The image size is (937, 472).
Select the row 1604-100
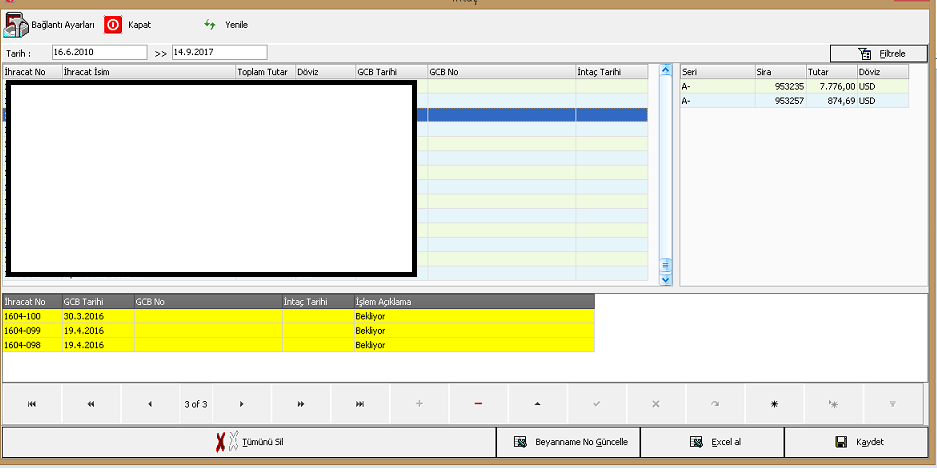299,316
